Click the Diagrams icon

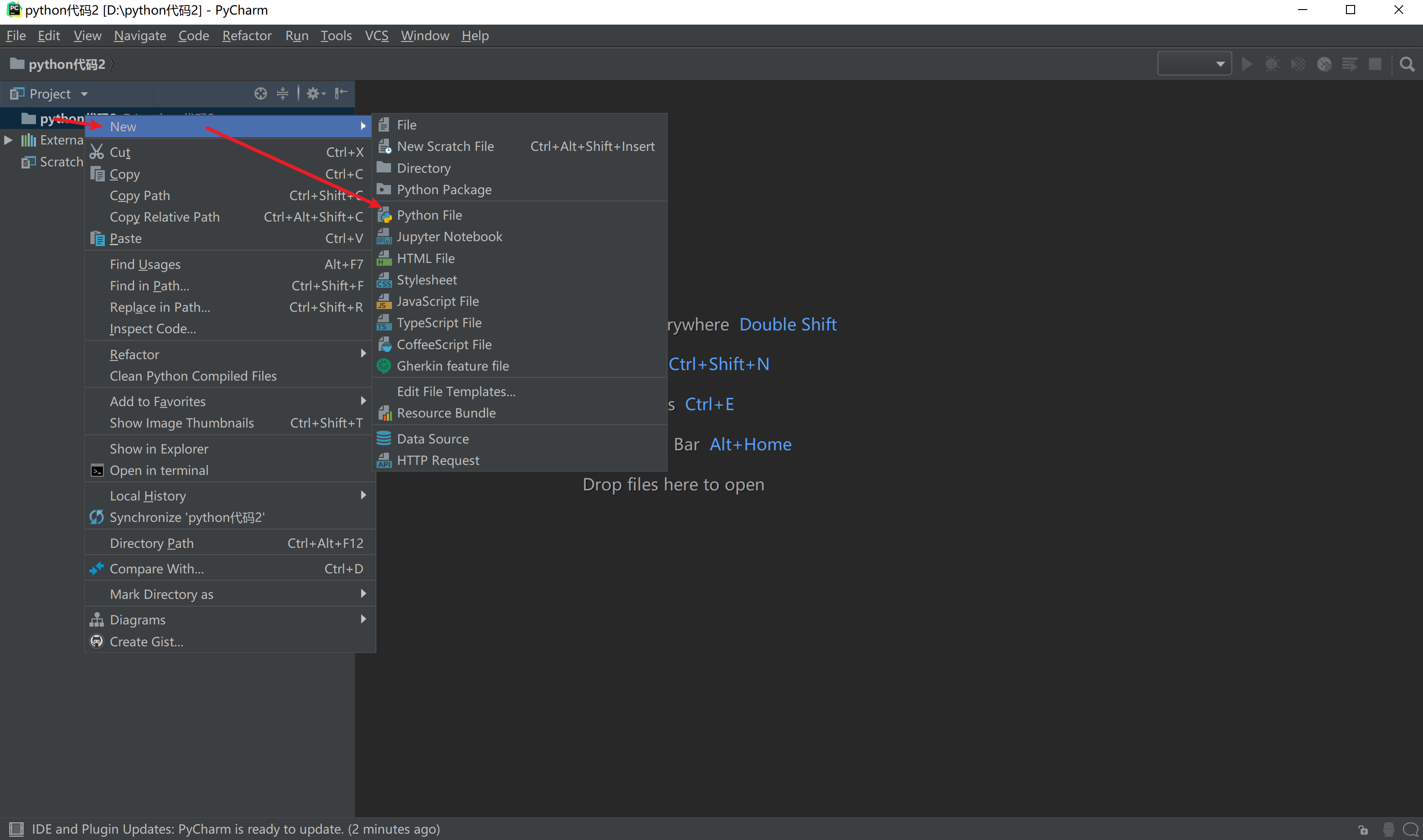[x=97, y=620]
